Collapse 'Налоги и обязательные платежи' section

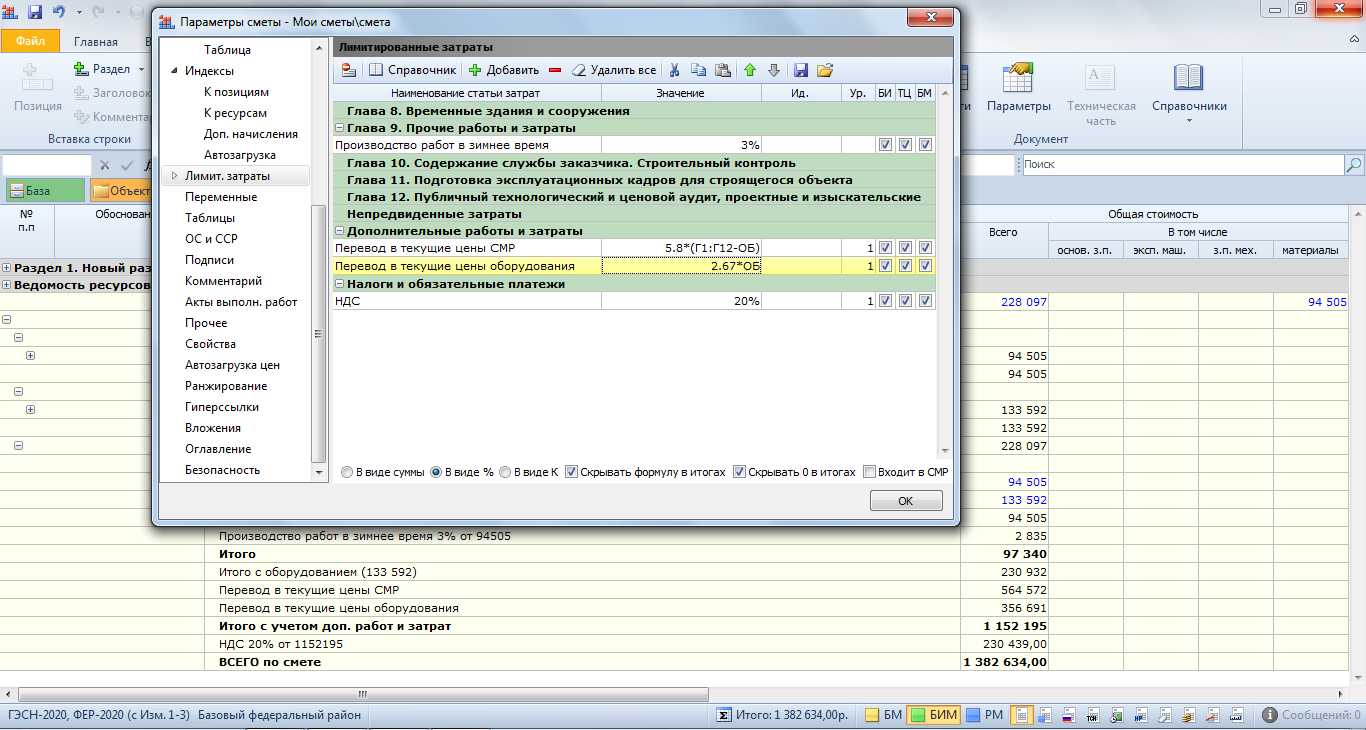click(x=339, y=284)
